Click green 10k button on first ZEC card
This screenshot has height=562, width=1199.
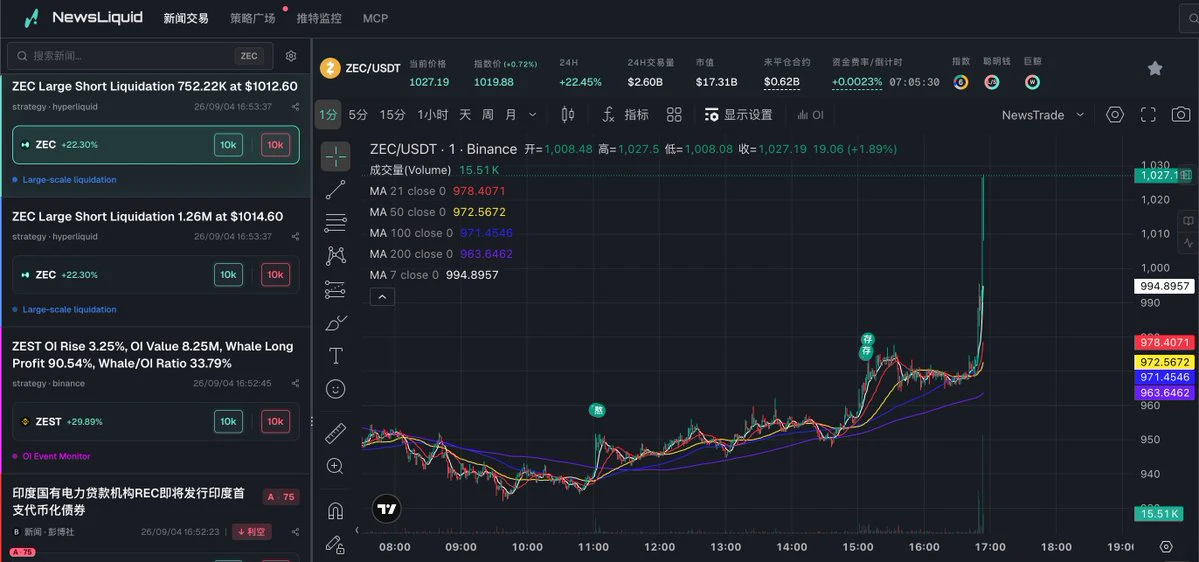228,145
